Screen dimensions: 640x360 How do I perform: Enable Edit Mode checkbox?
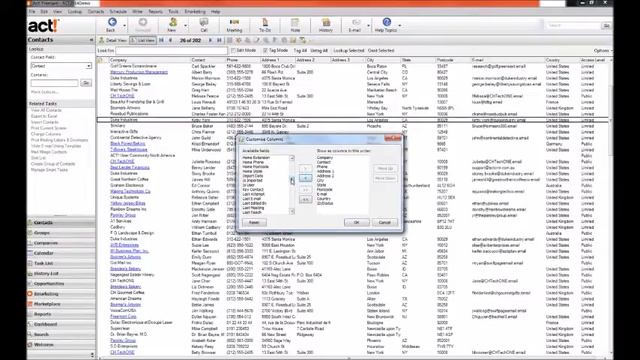click(233, 51)
